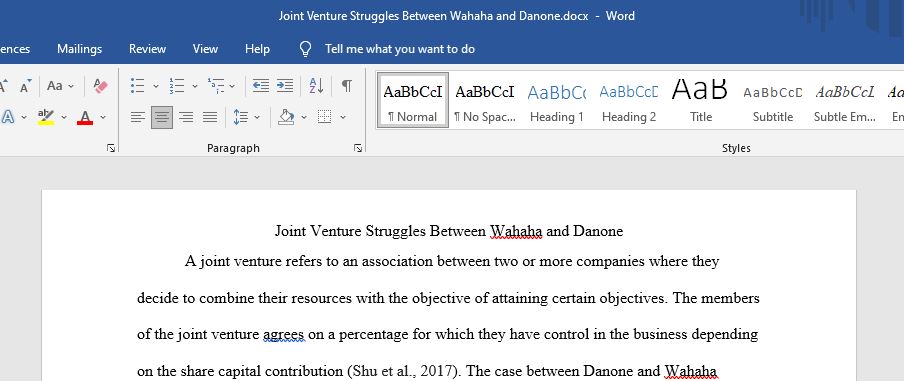
Task: Open shading color dropdown arrow
Action: 304,118
